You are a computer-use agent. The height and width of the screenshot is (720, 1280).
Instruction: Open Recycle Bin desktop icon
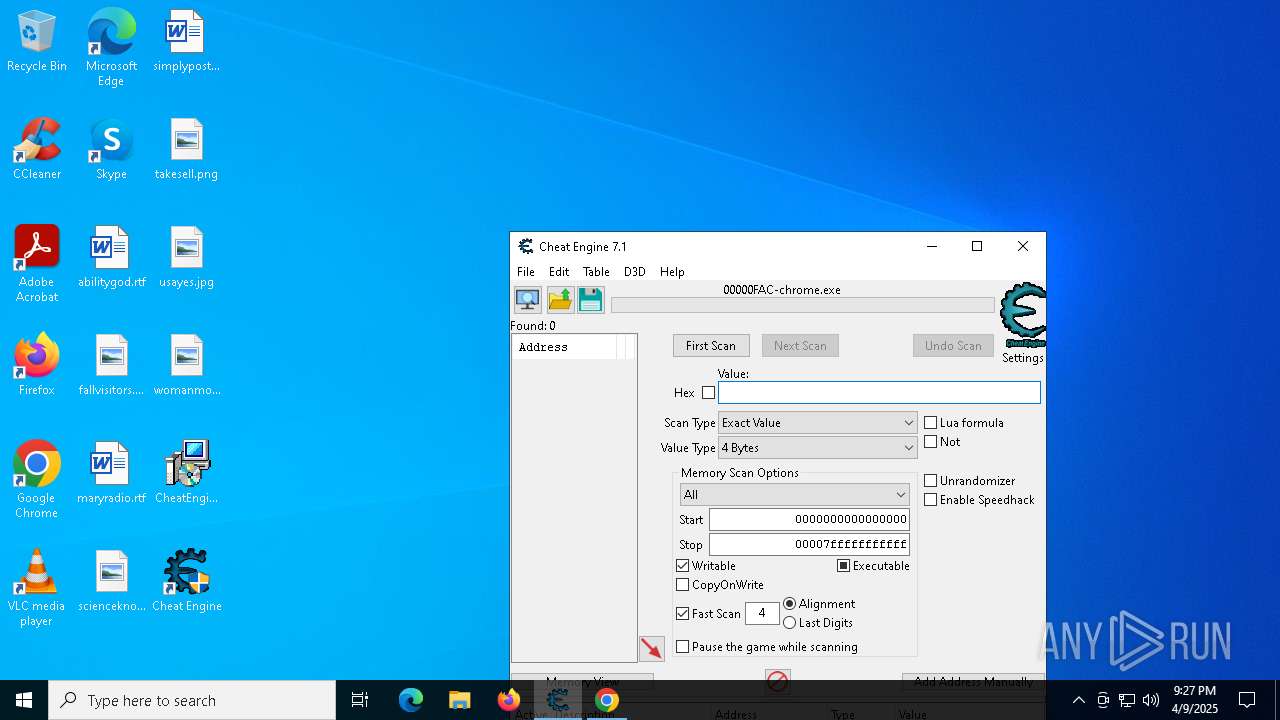[x=37, y=41]
